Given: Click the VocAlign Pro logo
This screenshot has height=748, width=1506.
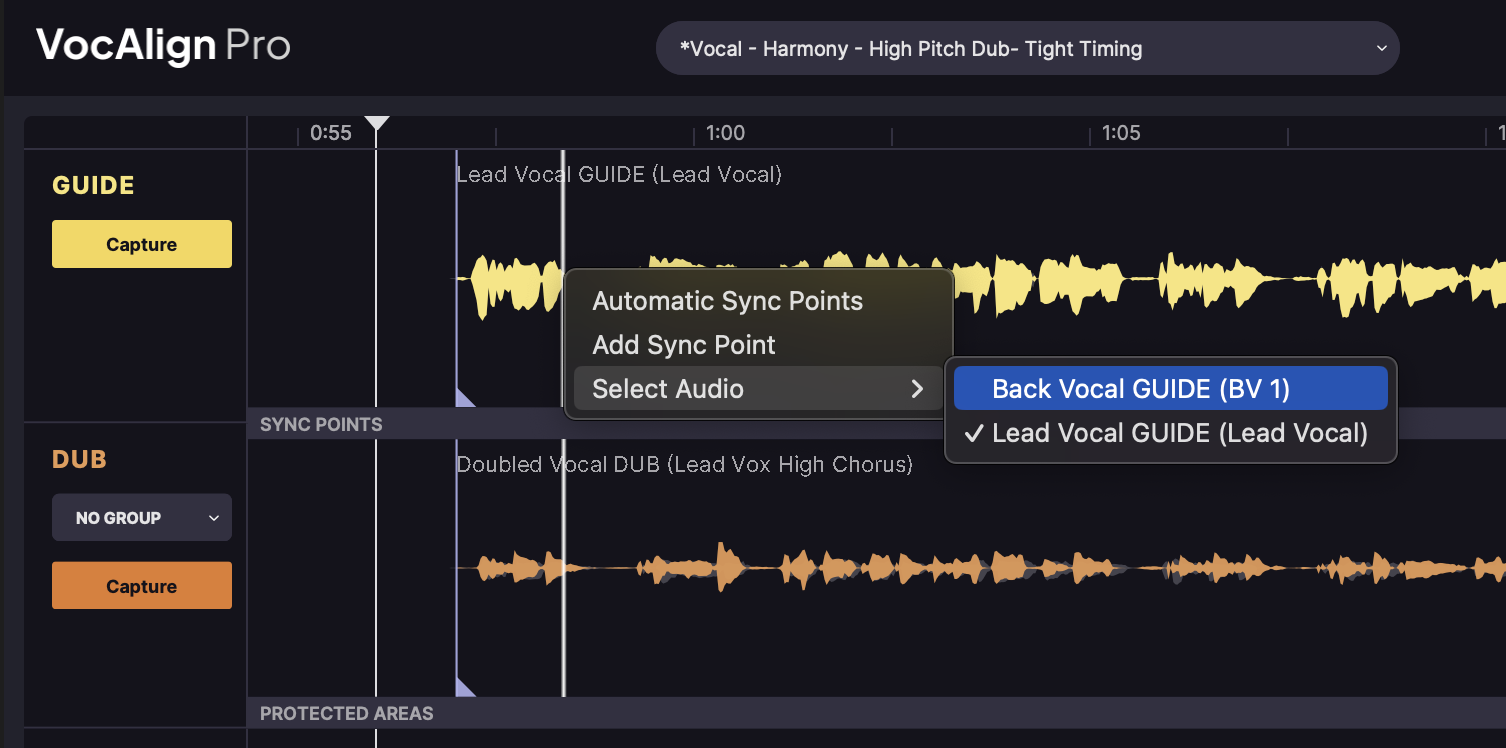Looking at the screenshot, I should (163, 46).
